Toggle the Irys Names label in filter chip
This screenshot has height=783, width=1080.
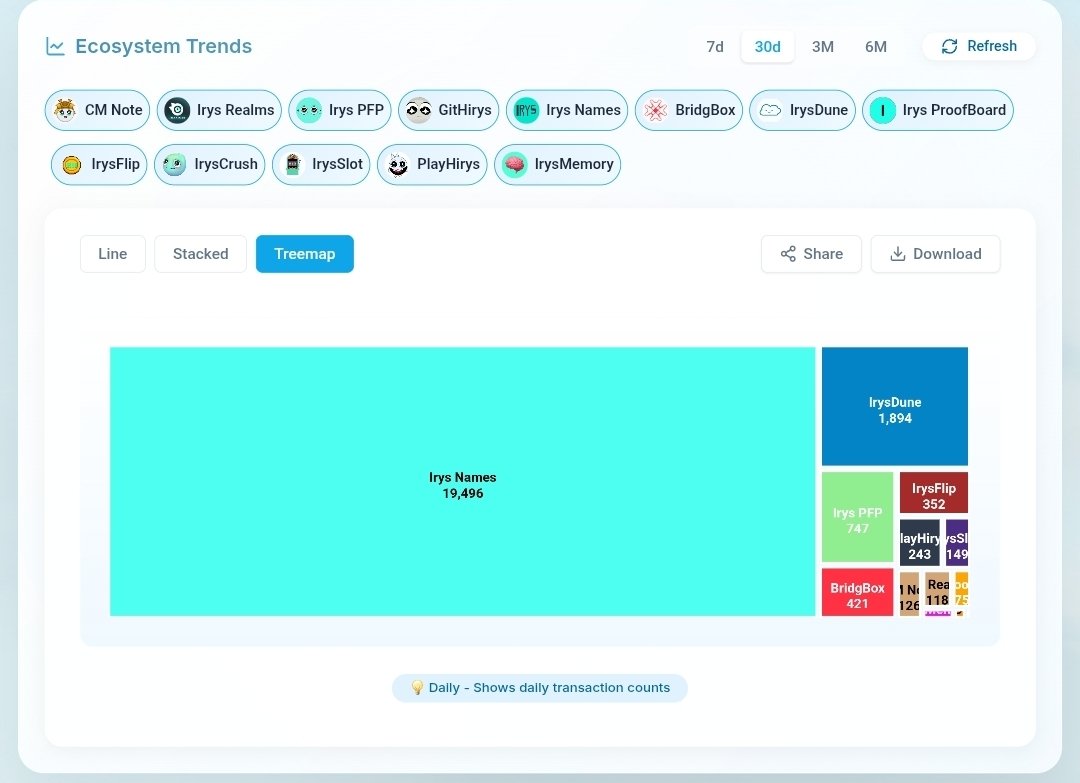pos(583,110)
